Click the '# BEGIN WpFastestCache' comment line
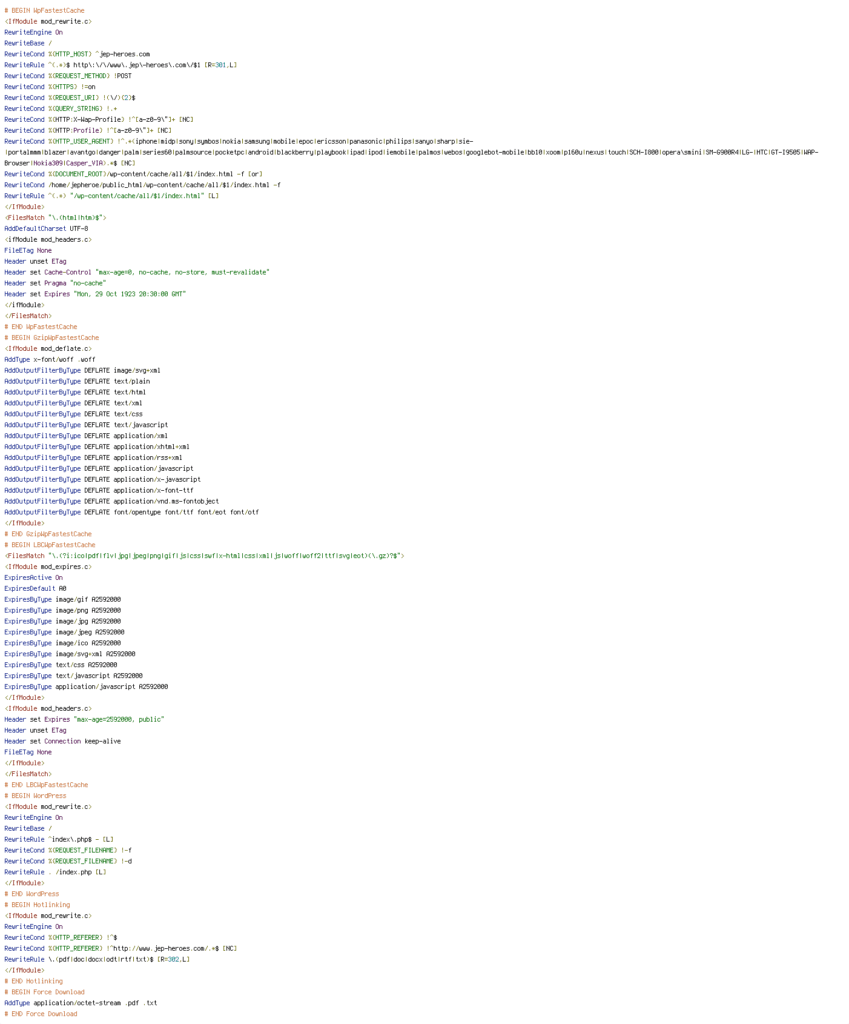 [44, 10]
